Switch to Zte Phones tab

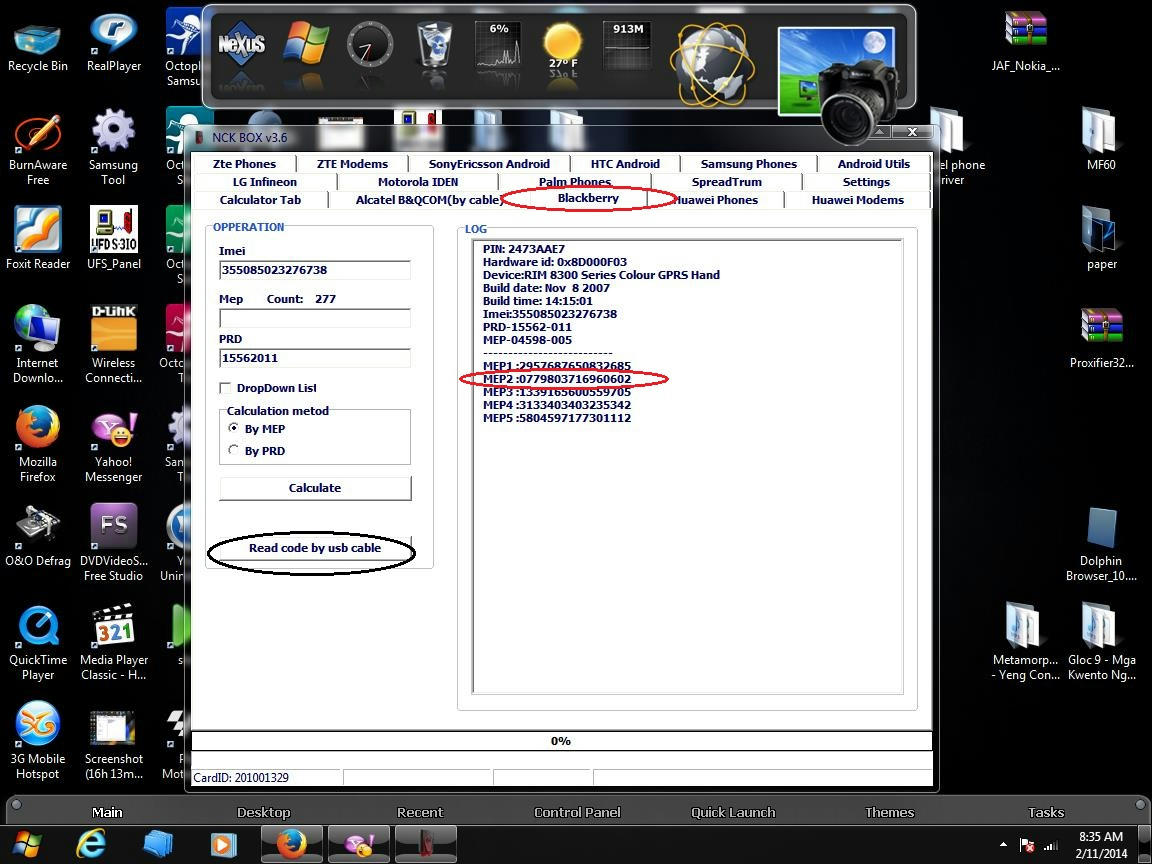click(x=244, y=164)
